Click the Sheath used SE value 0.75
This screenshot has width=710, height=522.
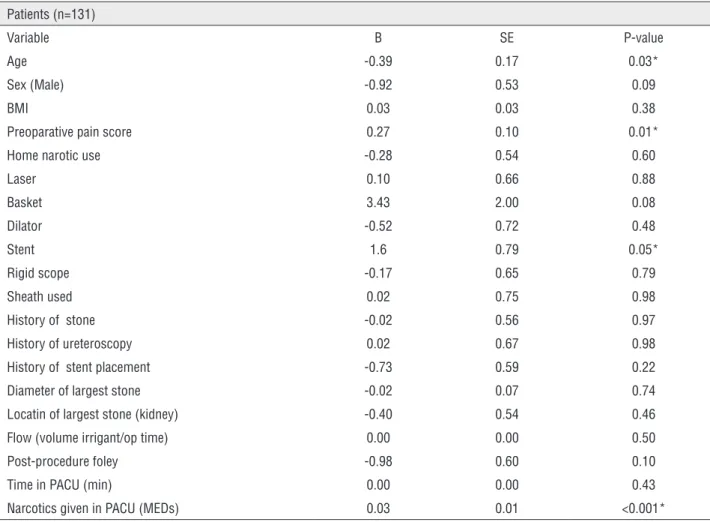(x=507, y=297)
